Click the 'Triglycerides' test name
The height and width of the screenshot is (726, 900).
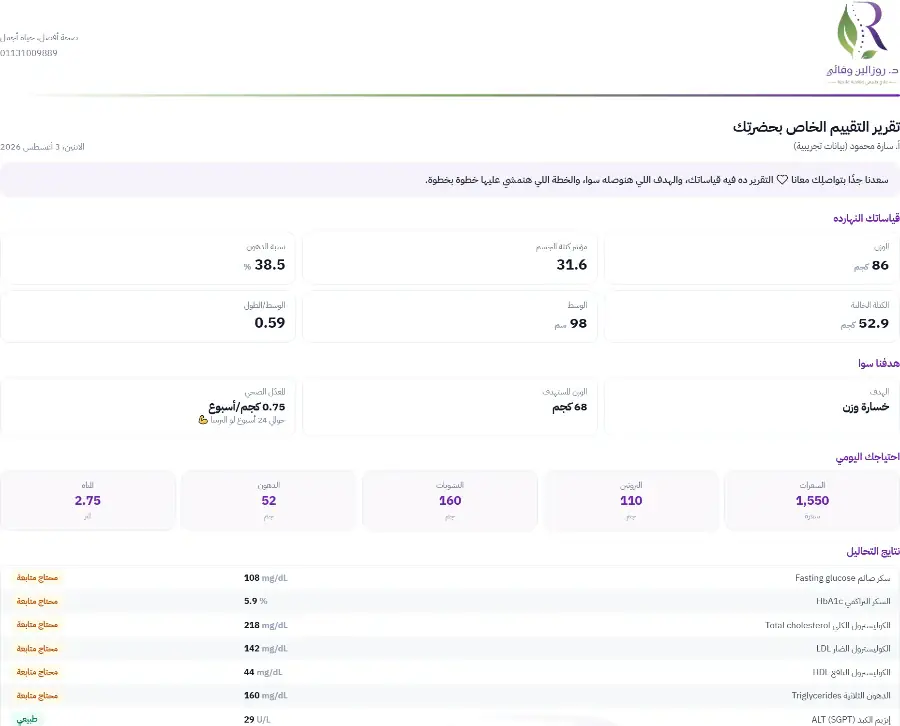841,696
